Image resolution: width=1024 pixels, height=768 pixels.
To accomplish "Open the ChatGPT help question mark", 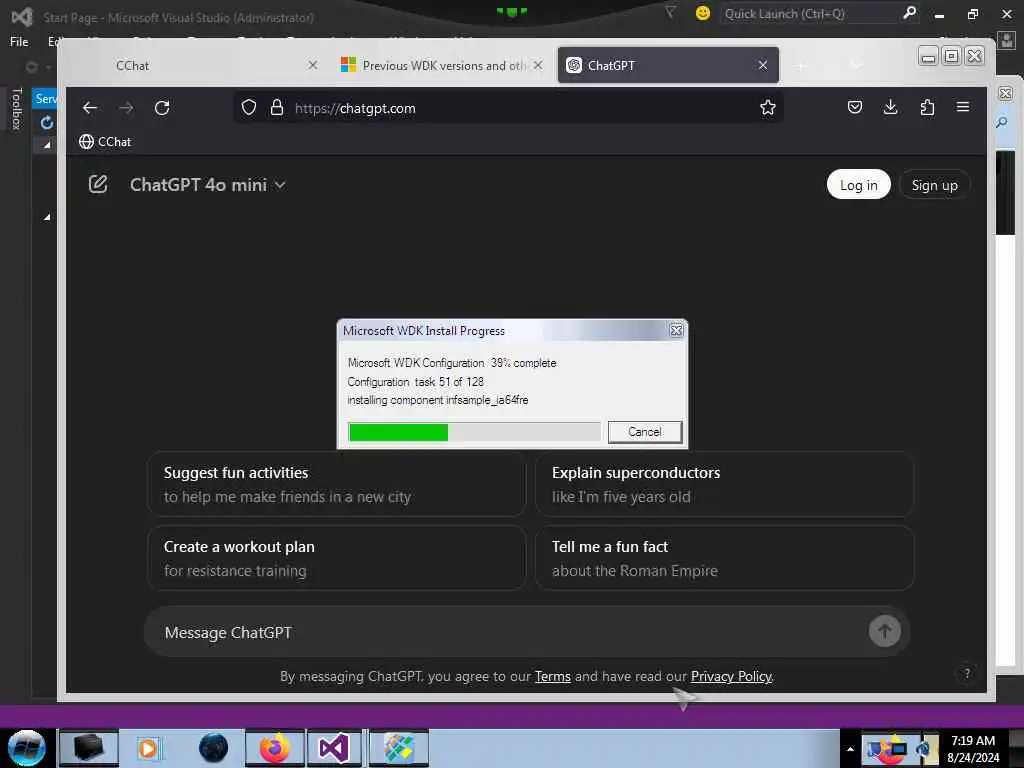I will click(x=967, y=673).
